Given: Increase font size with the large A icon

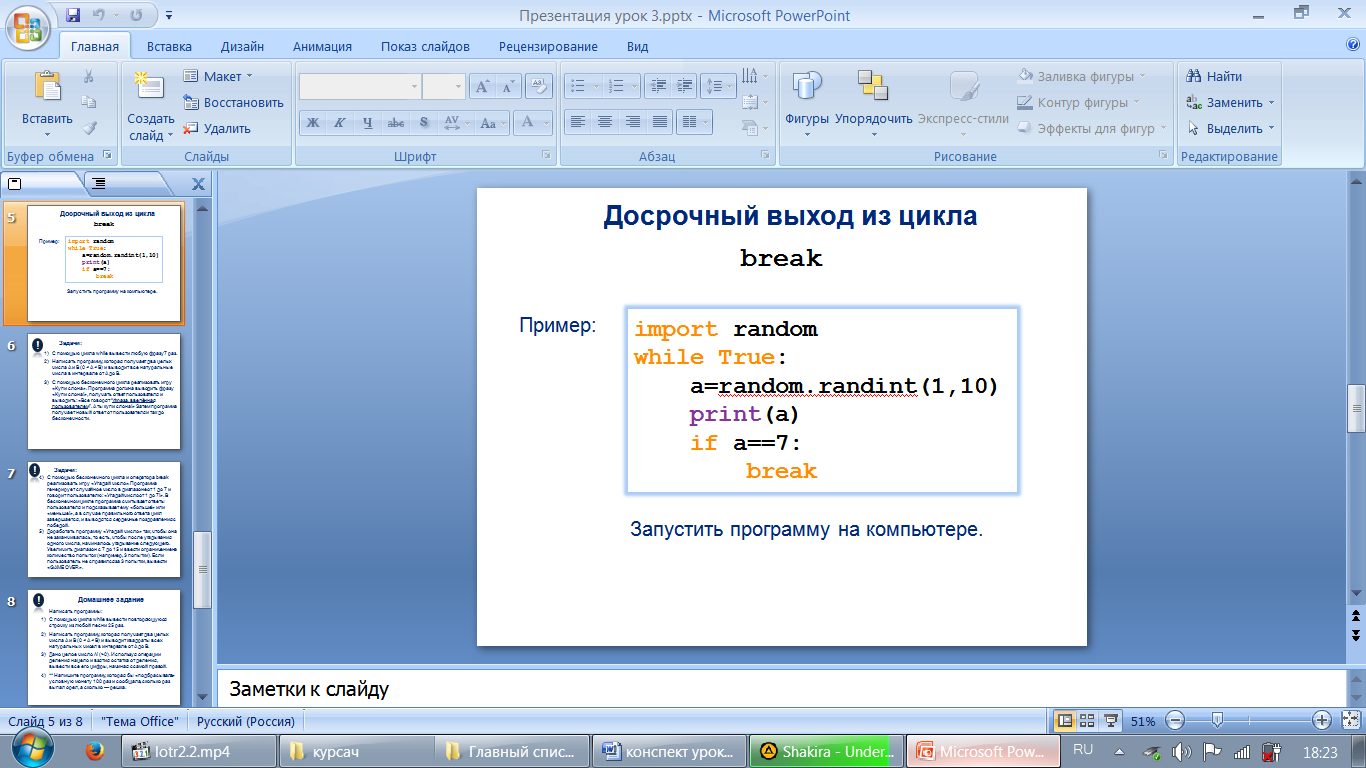Looking at the screenshot, I should 483,87.
